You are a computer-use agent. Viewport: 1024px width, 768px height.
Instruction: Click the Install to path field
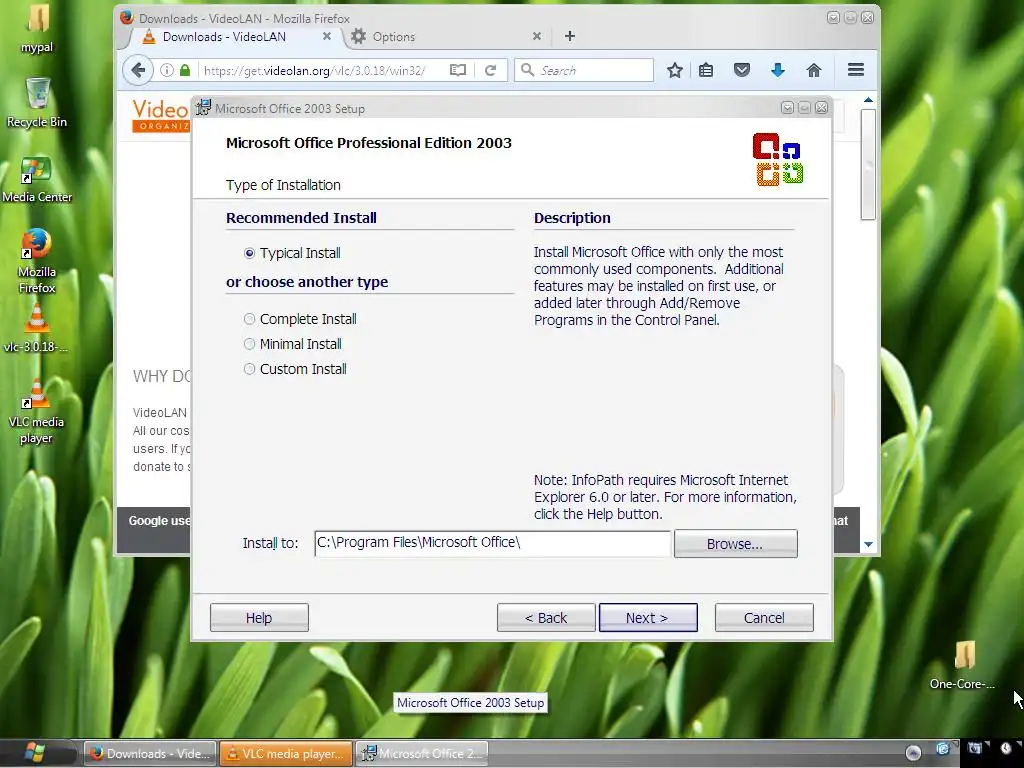click(x=492, y=543)
